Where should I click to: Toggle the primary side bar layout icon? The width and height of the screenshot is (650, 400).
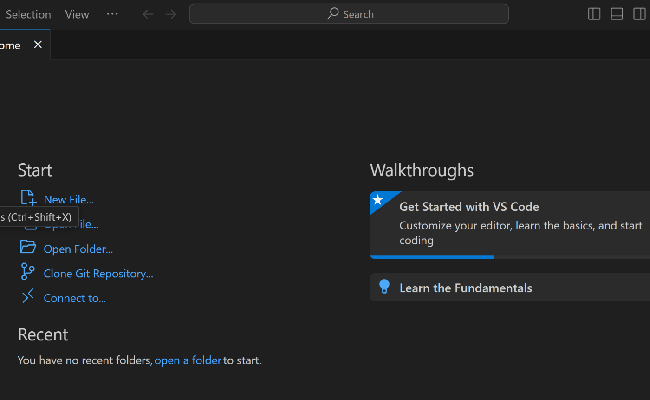[594, 14]
